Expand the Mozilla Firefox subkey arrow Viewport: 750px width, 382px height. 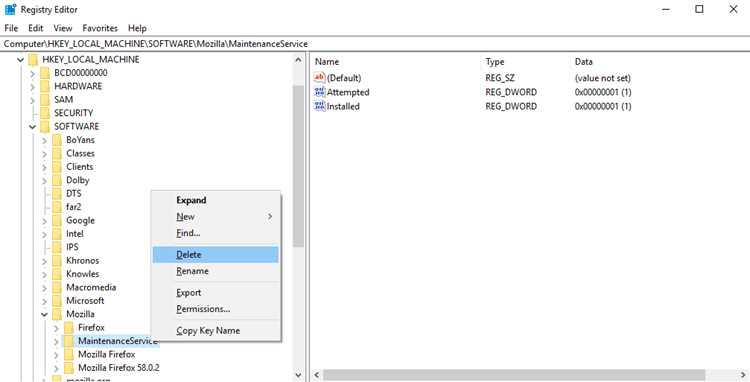56,355
